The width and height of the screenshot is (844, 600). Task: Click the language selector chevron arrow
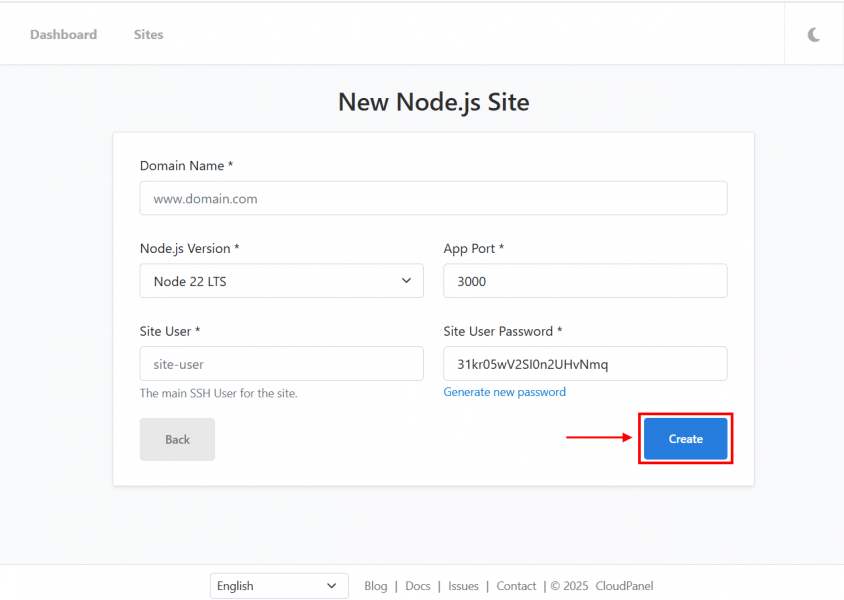(332, 585)
